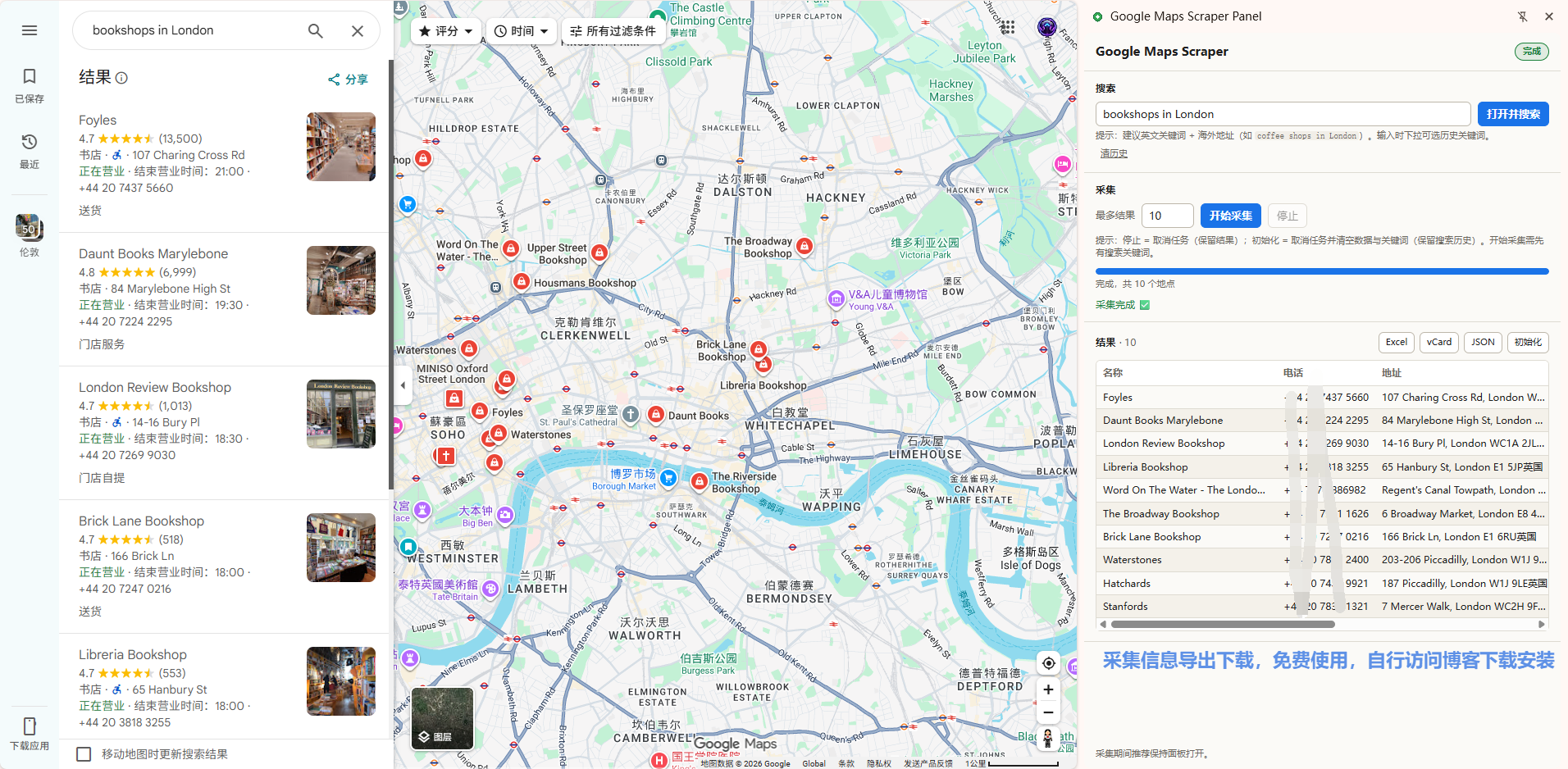Open the Google Maps hamburger menu

[30, 30]
